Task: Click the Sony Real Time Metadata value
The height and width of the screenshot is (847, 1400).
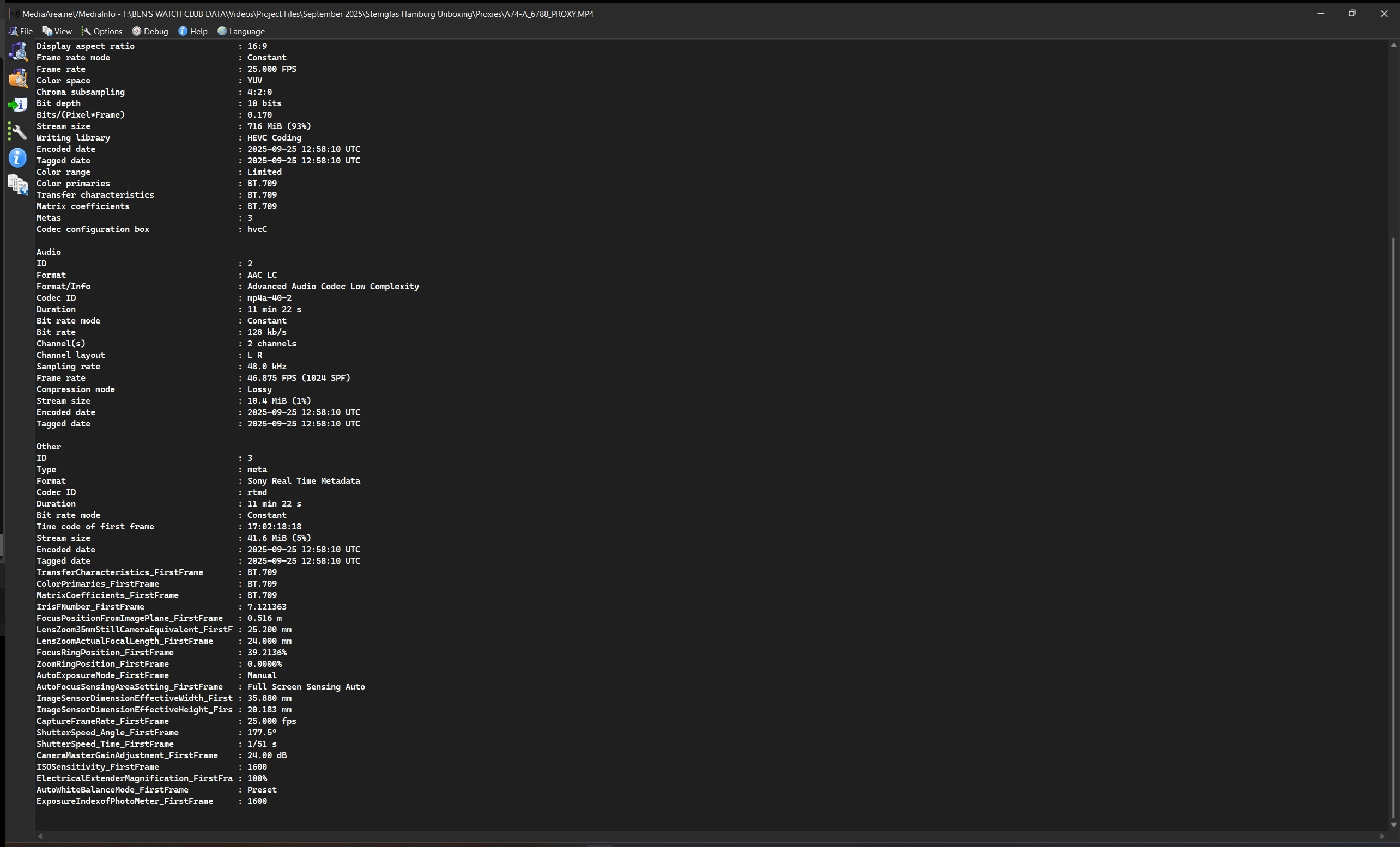Action: point(304,480)
